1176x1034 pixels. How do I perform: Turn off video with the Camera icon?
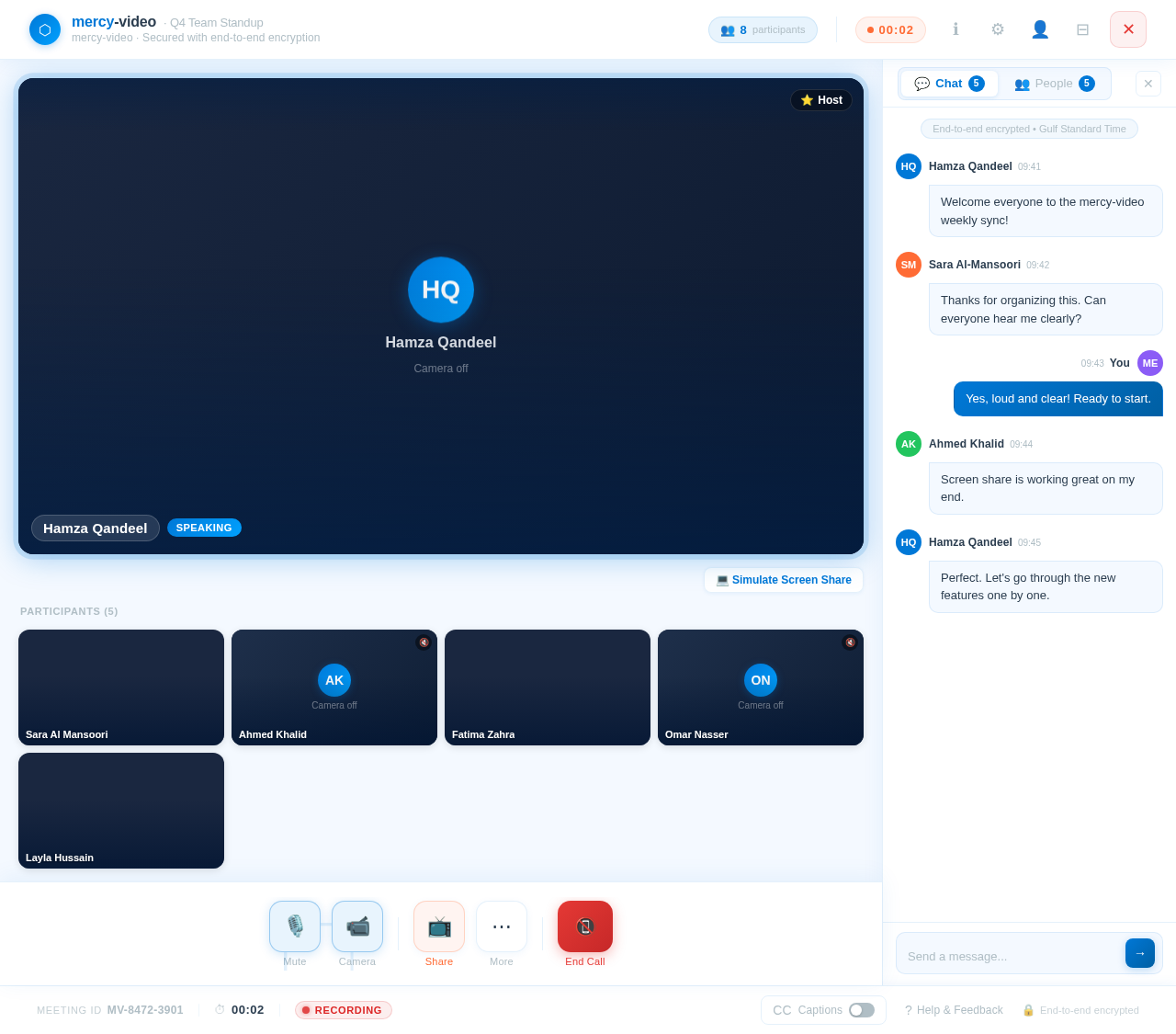[x=357, y=926]
